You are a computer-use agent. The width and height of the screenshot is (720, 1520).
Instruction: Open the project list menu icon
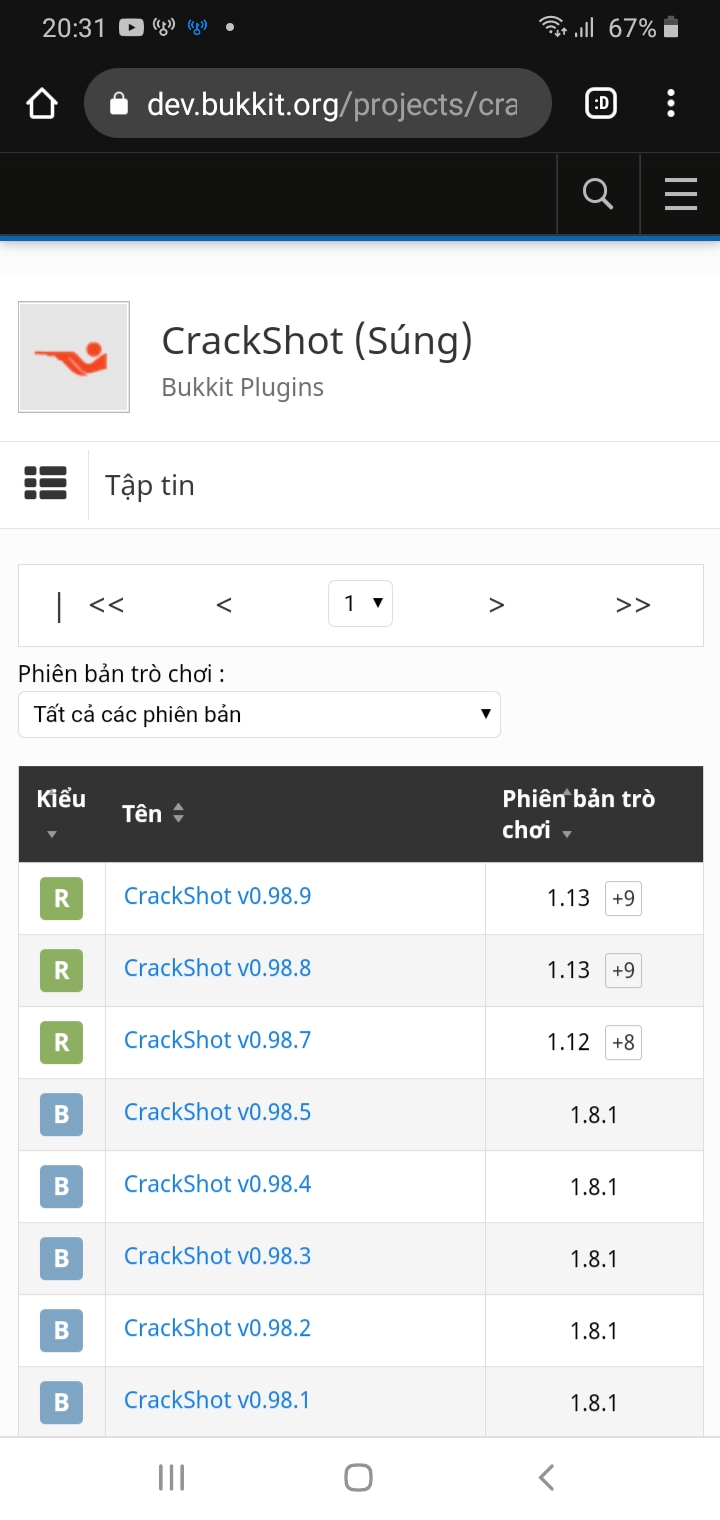click(x=45, y=484)
